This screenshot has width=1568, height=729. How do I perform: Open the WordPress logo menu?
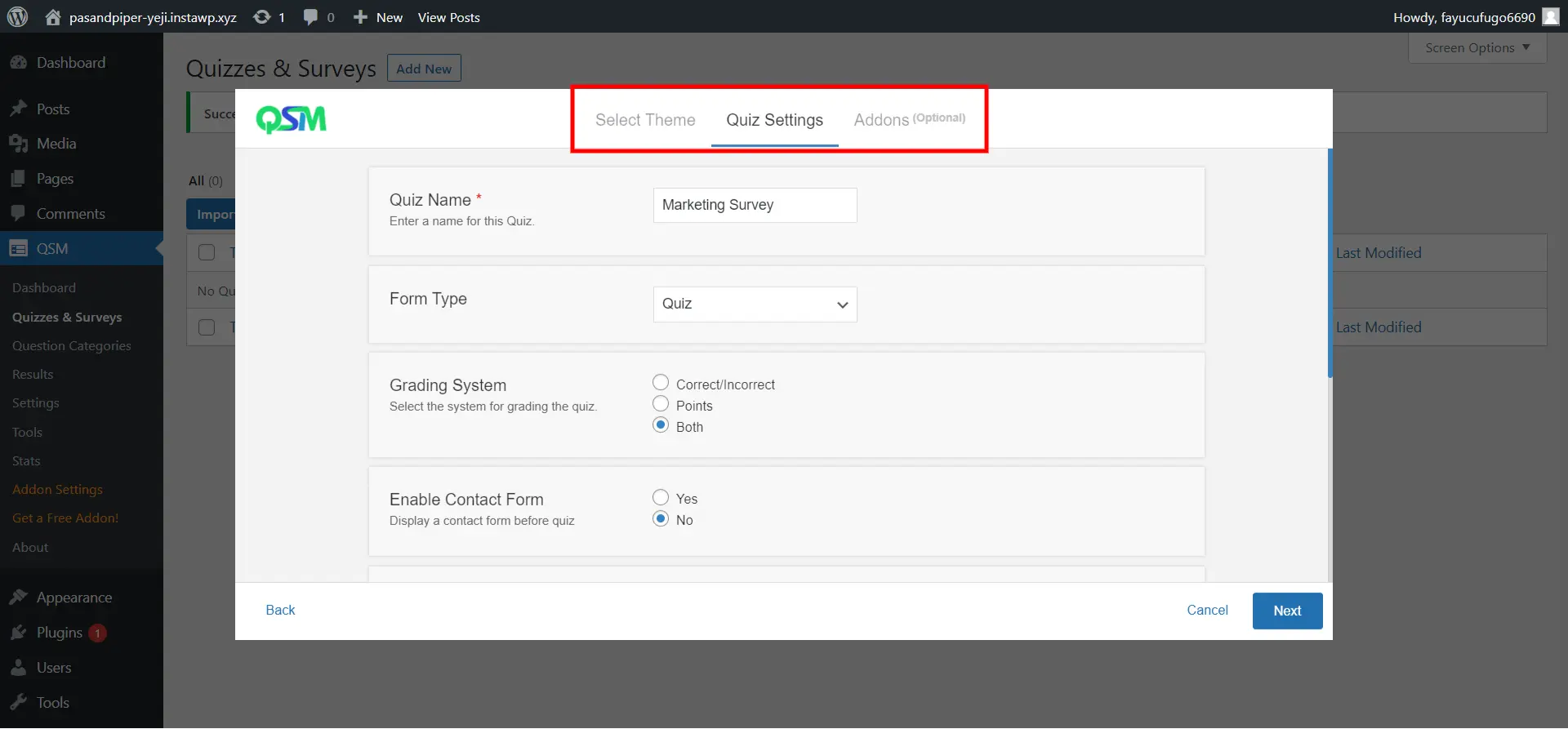point(17,16)
